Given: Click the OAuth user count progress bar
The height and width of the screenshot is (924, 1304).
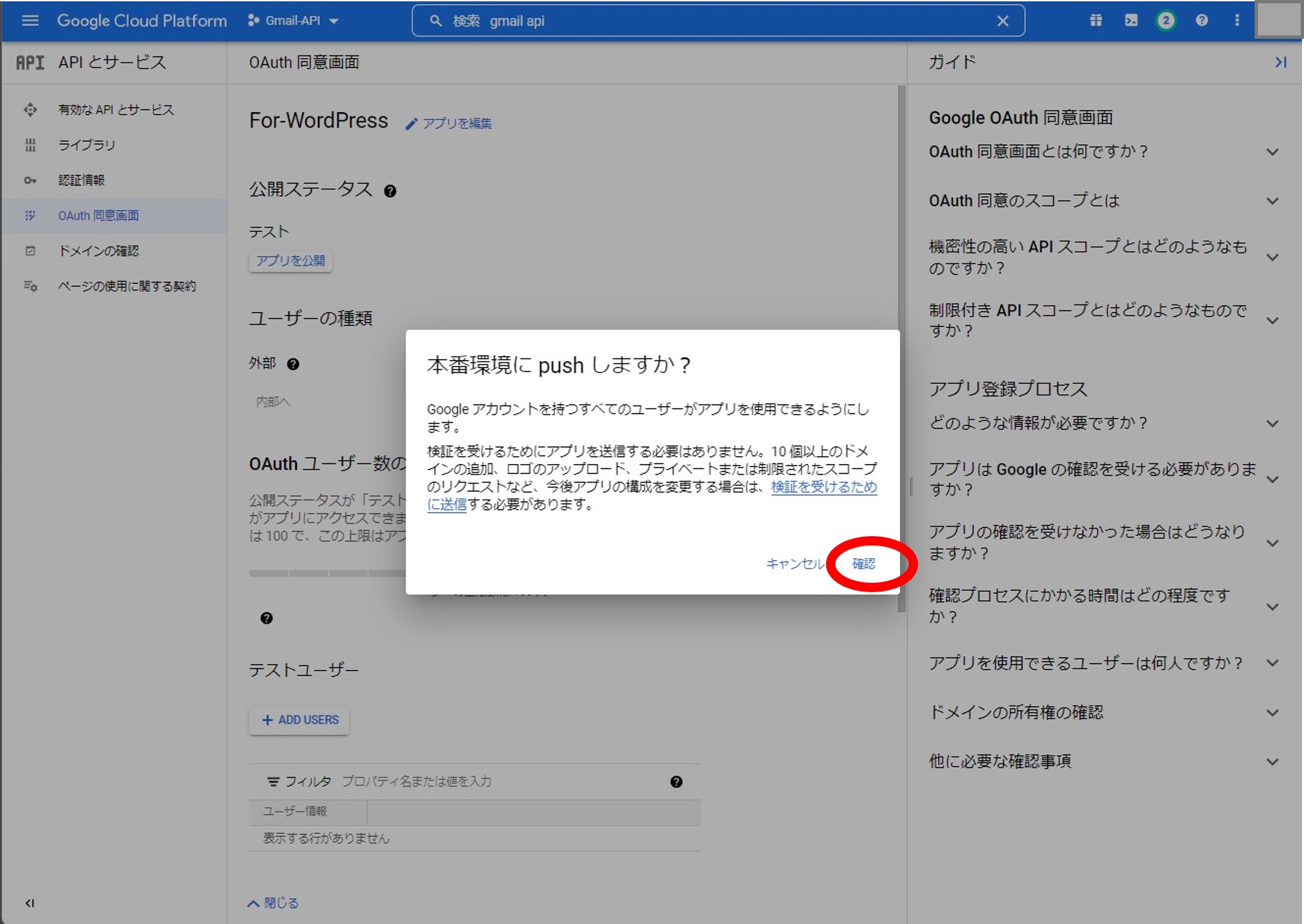Looking at the screenshot, I should [x=327, y=573].
